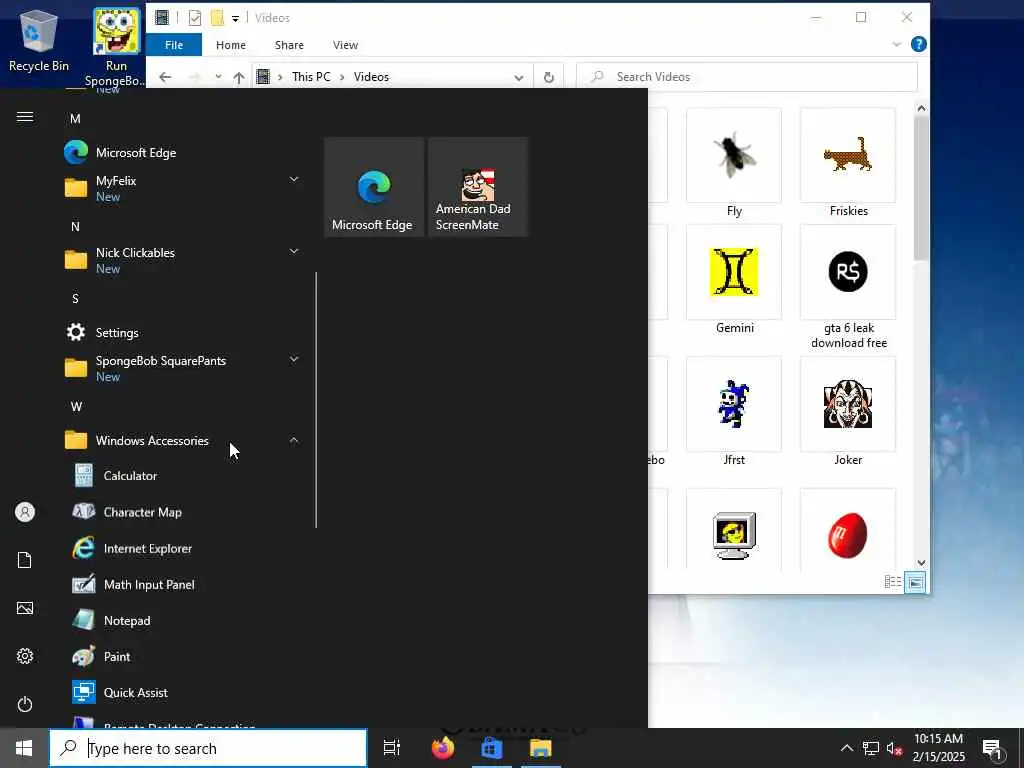1024x768 pixels.
Task: Click the letter S section header
Action: [75, 298]
